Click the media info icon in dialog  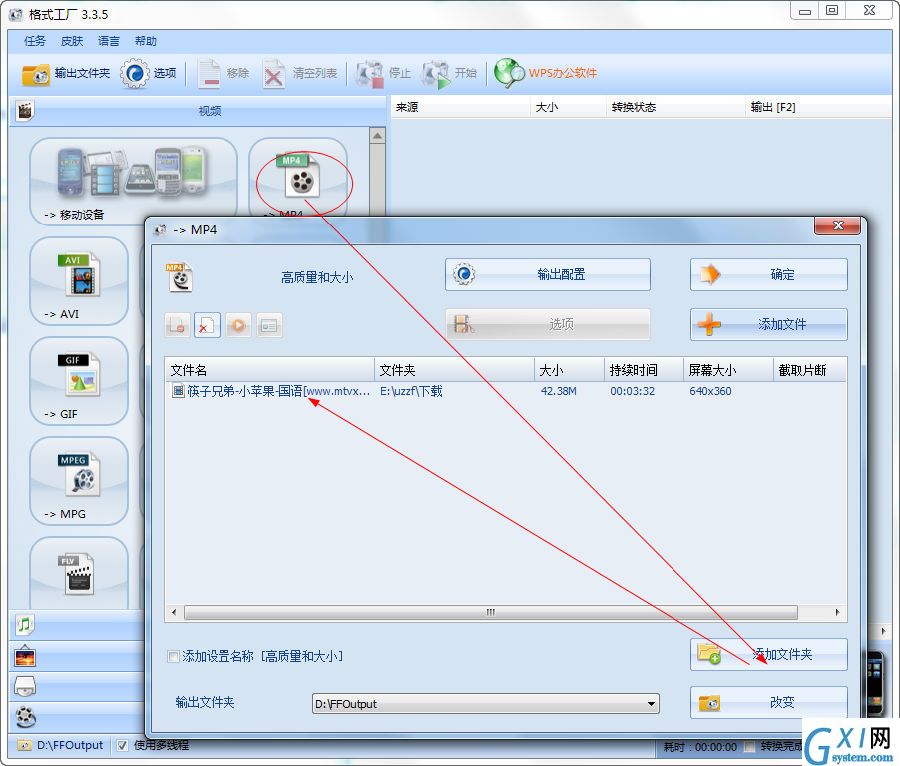pos(269,325)
